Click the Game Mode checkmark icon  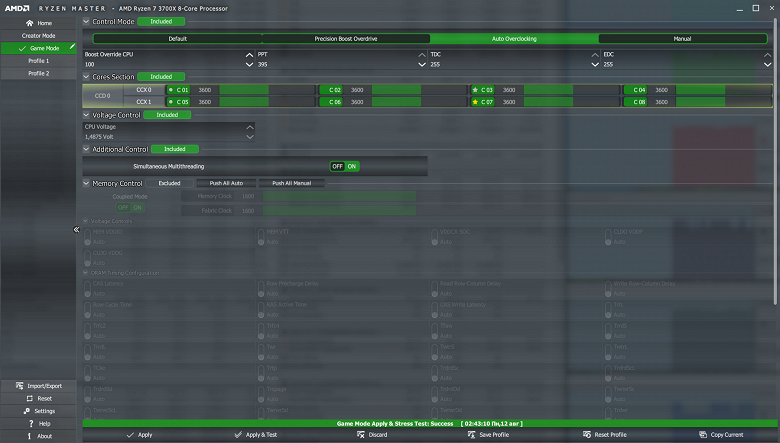point(22,48)
